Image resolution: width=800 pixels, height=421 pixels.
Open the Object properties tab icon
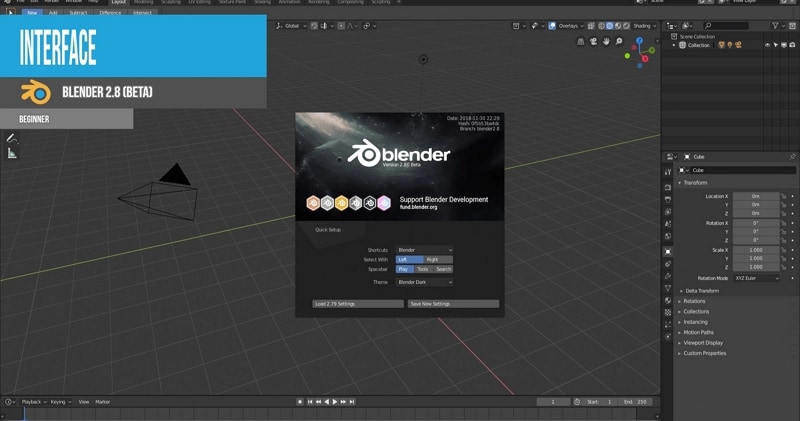(668, 252)
